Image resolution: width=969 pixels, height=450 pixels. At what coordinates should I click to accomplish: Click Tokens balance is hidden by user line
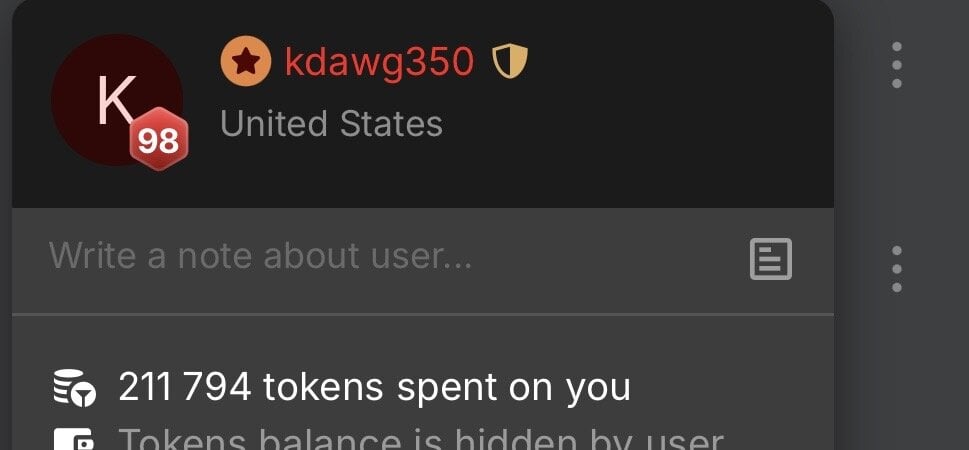[420, 439]
